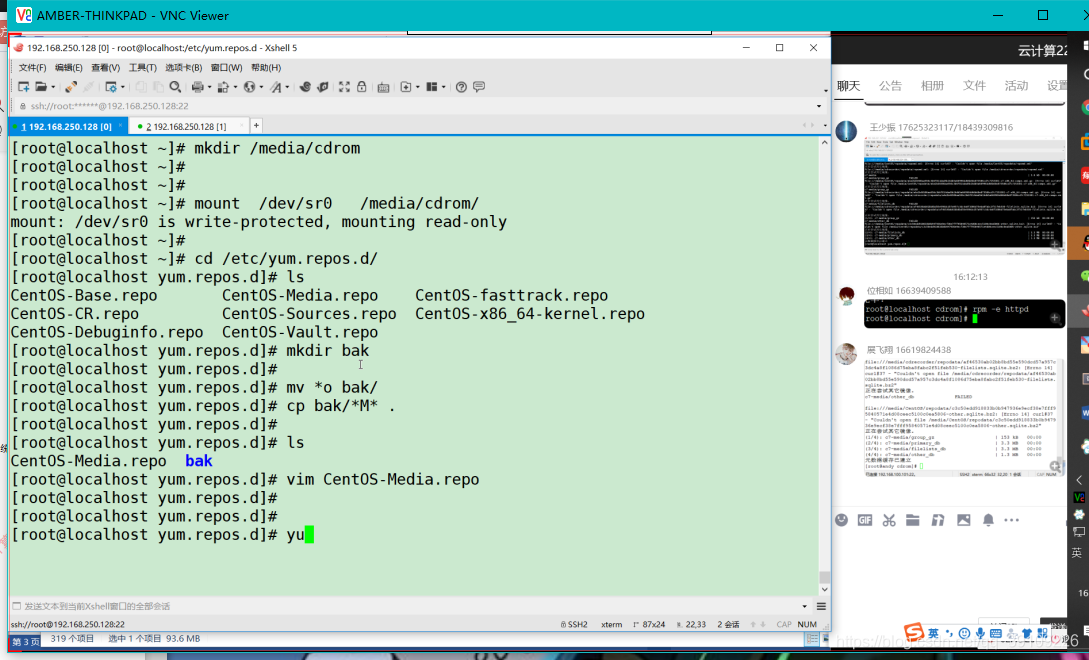The image size is (1089, 660).
Task: Click the feedback speech bubble icon
Action: [x=479, y=87]
